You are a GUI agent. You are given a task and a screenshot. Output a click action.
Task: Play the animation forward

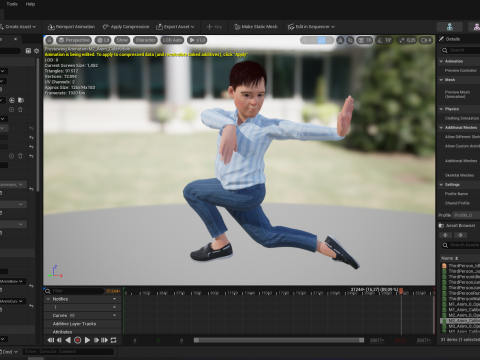click(87, 340)
